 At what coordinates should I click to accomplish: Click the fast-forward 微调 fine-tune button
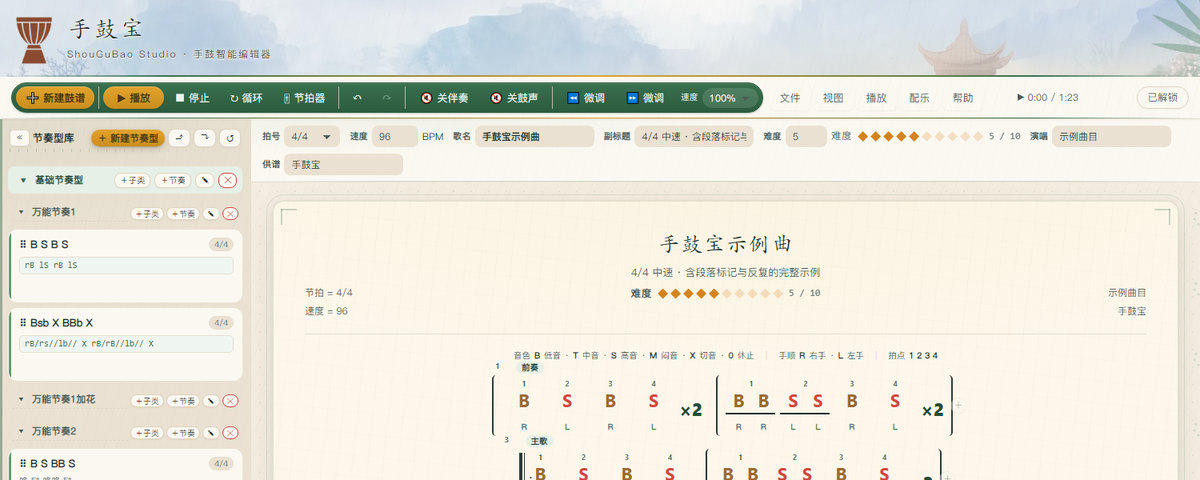[x=645, y=98]
